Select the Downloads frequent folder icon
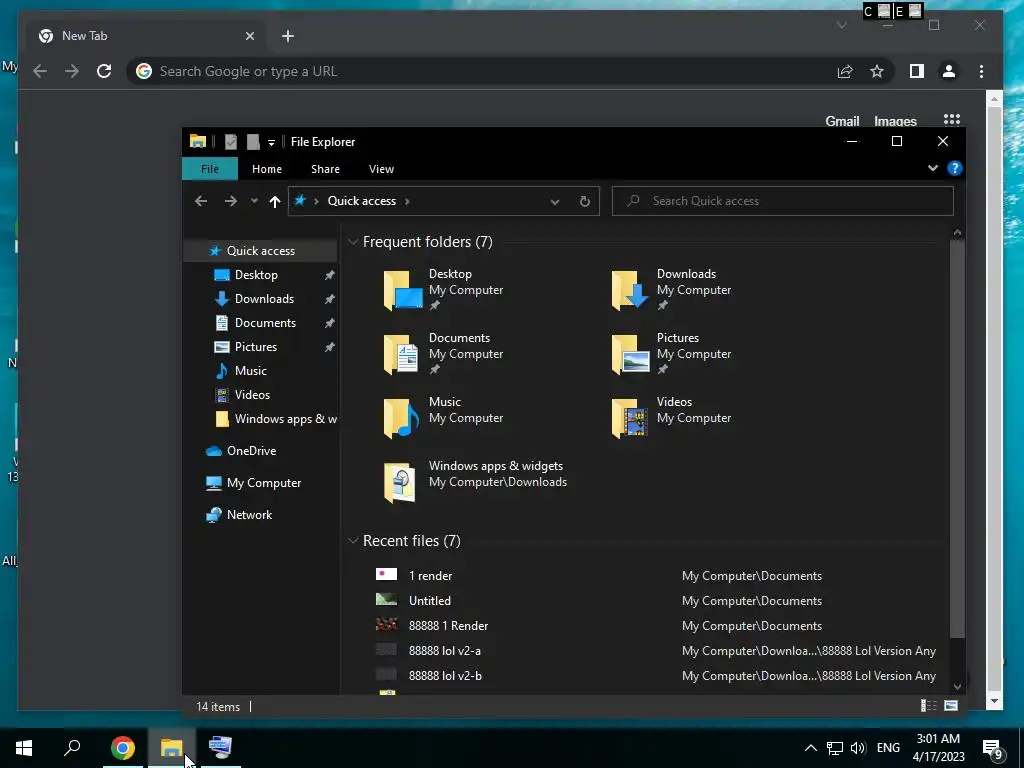 pyautogui.click(x=630, y=290)
